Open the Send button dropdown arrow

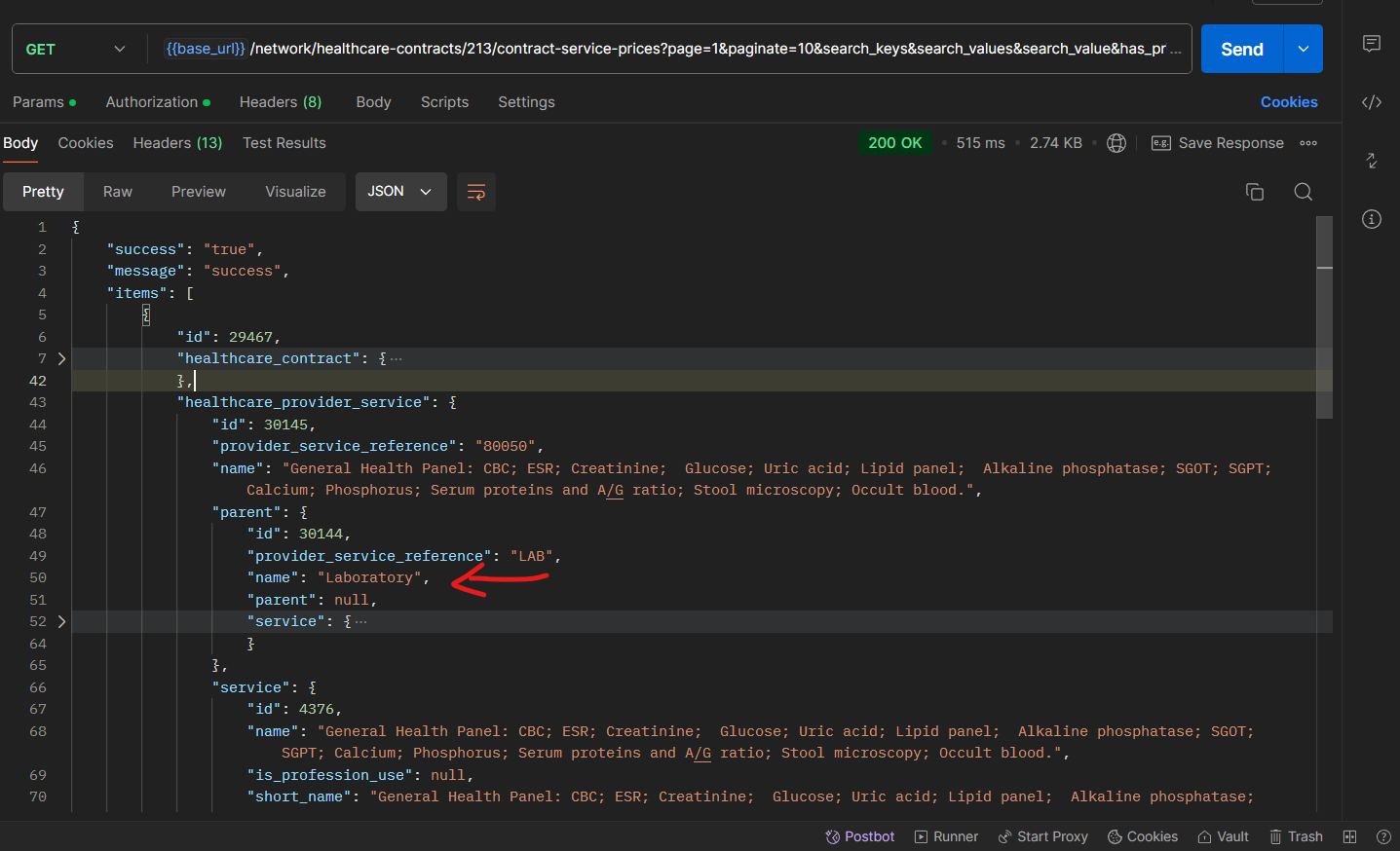(1303, 49)
